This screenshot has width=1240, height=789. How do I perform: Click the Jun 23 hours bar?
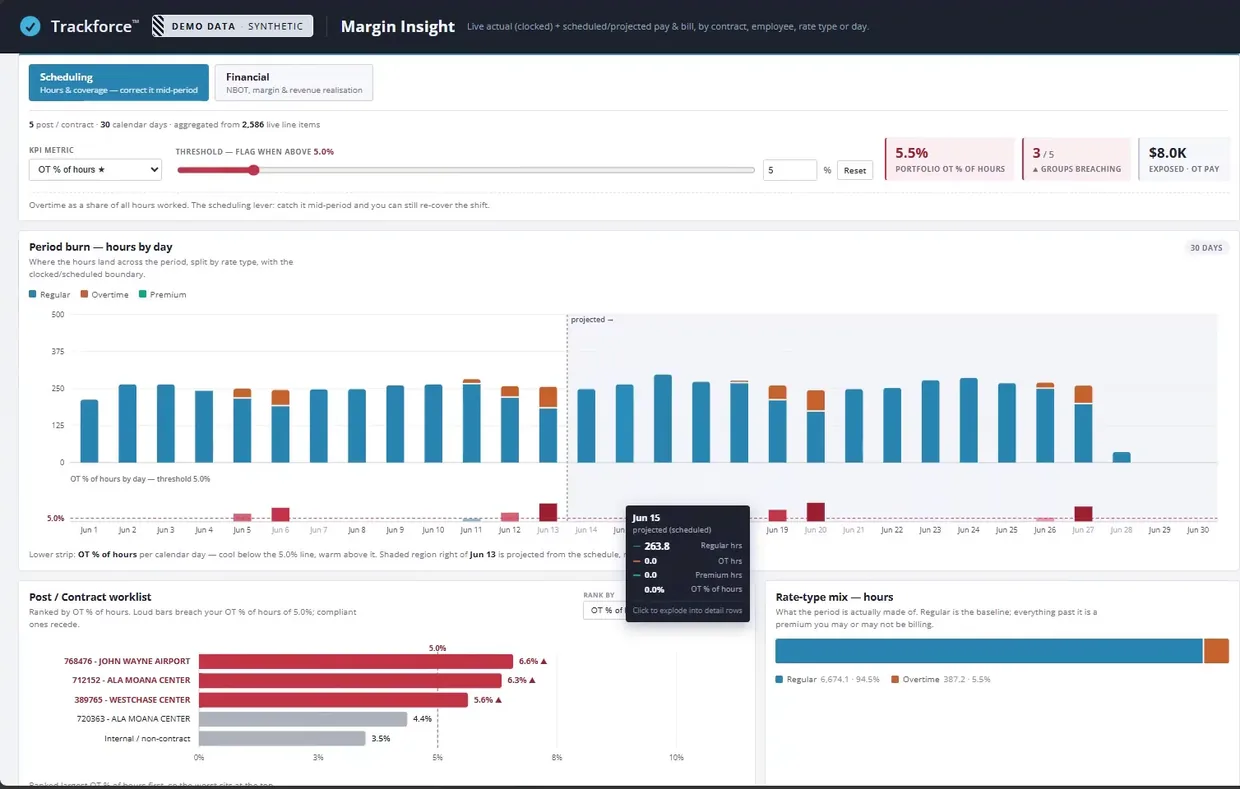tap(930, 422)
